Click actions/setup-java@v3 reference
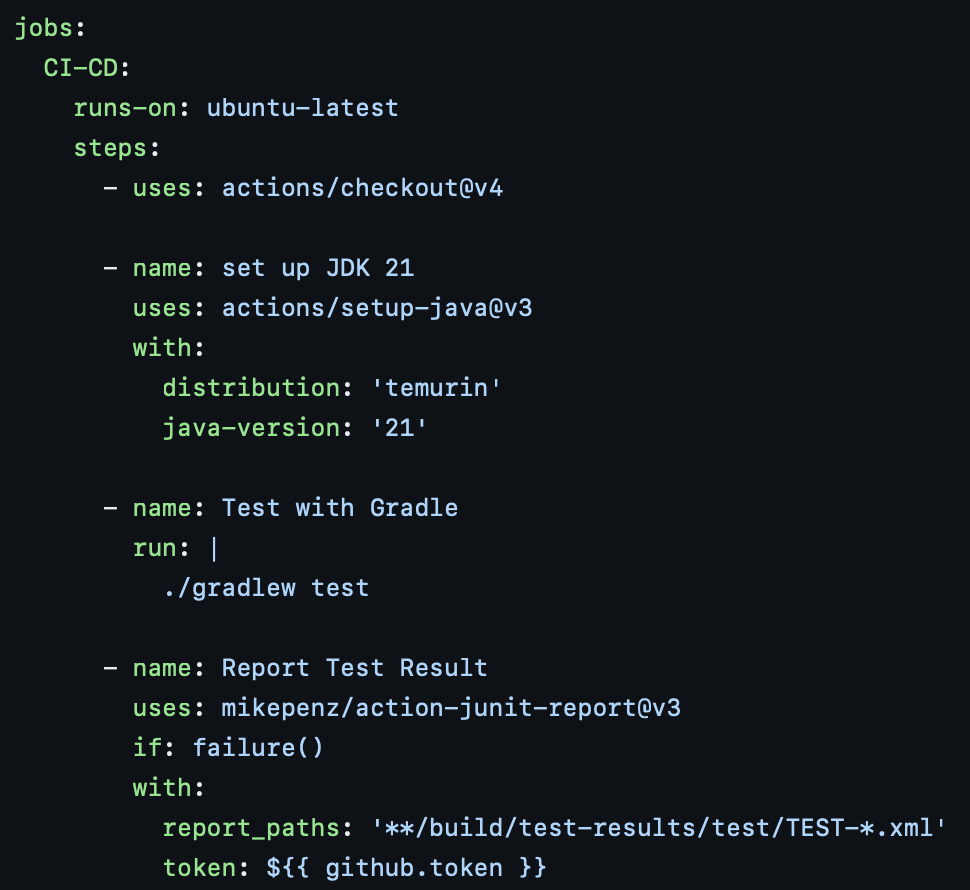 point(377,308)
